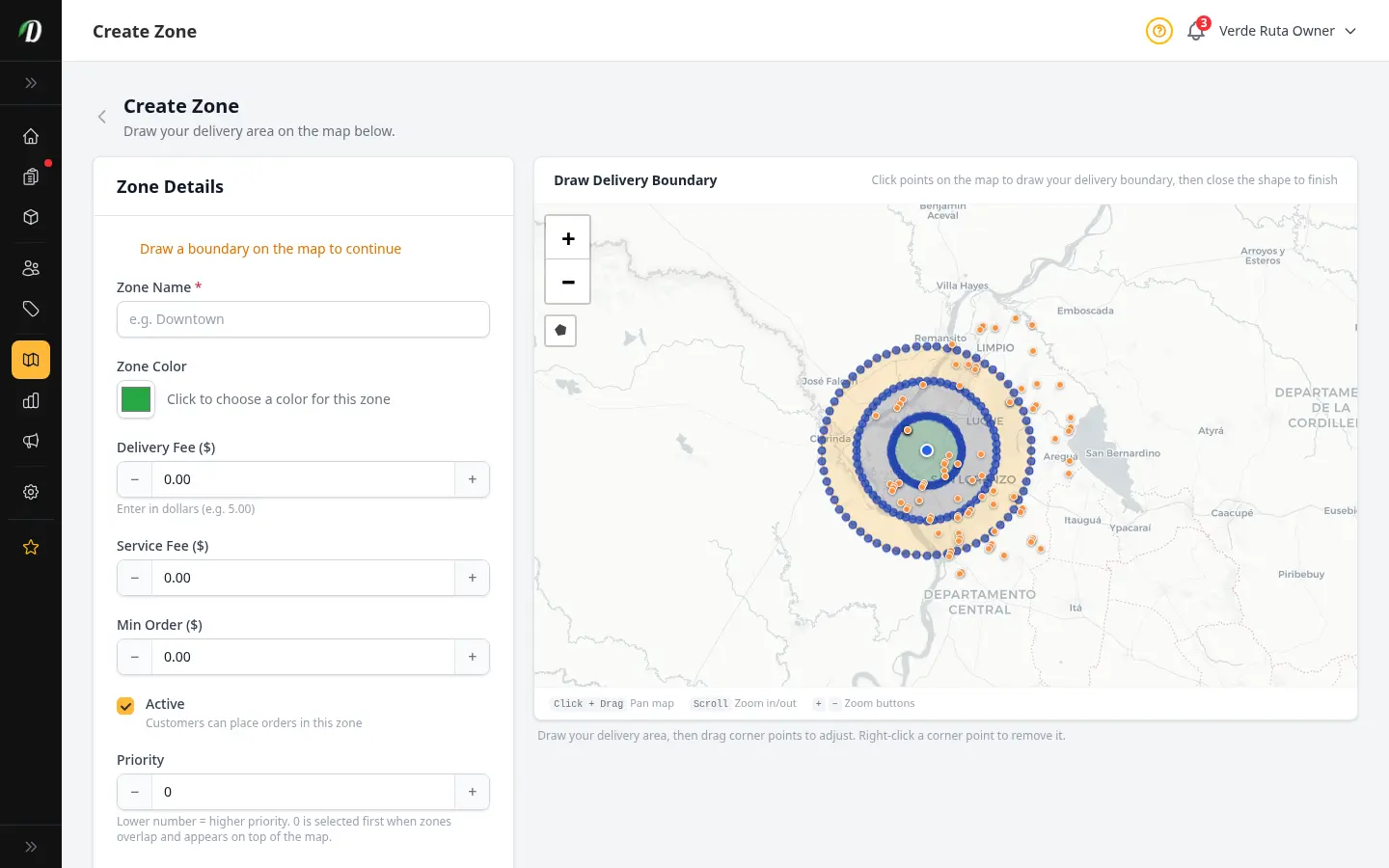Decrease the Min Order value
Viewport: 1389px width, 868px height.
click(134, 657)
